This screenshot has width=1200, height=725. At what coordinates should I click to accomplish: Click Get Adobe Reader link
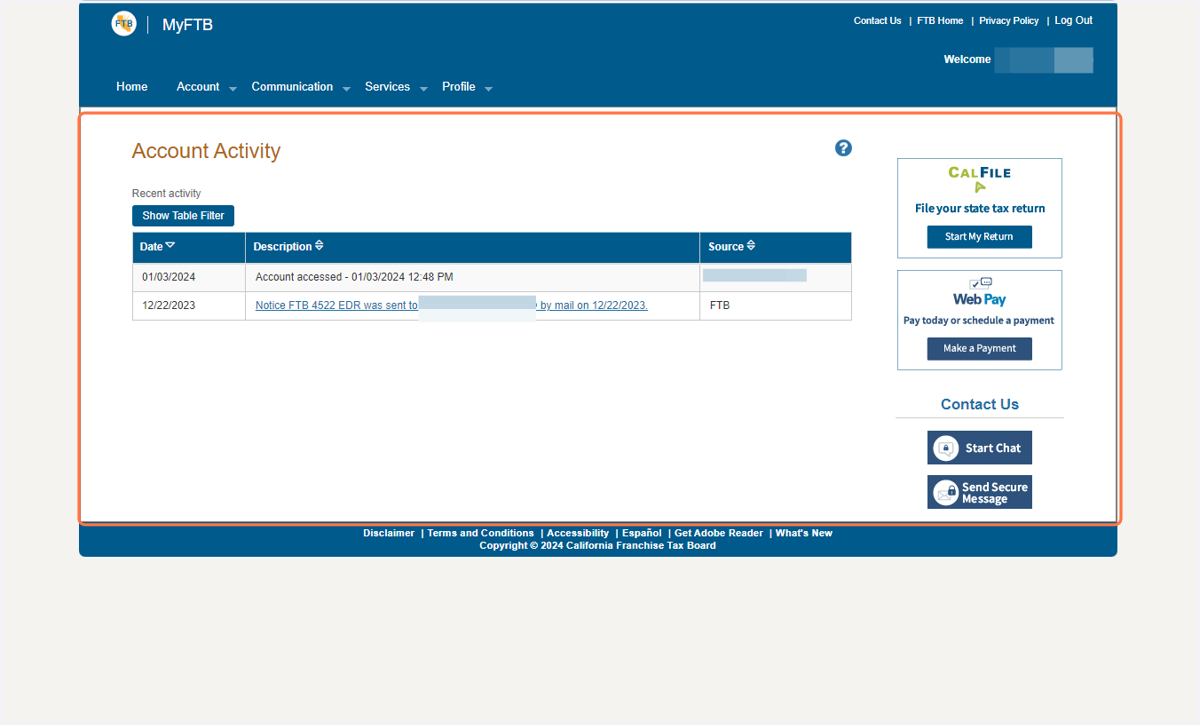(x=719, y=533)
